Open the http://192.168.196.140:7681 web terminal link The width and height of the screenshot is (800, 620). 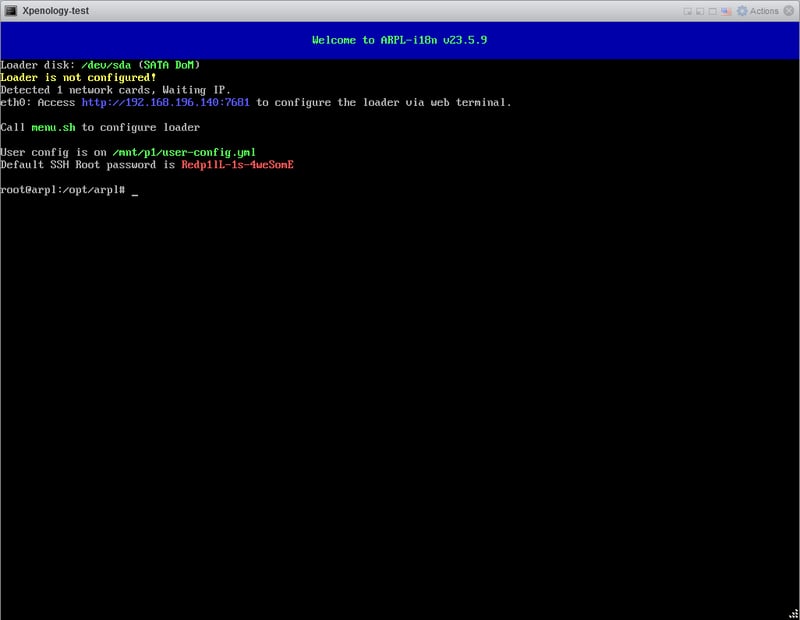[166, 102]
